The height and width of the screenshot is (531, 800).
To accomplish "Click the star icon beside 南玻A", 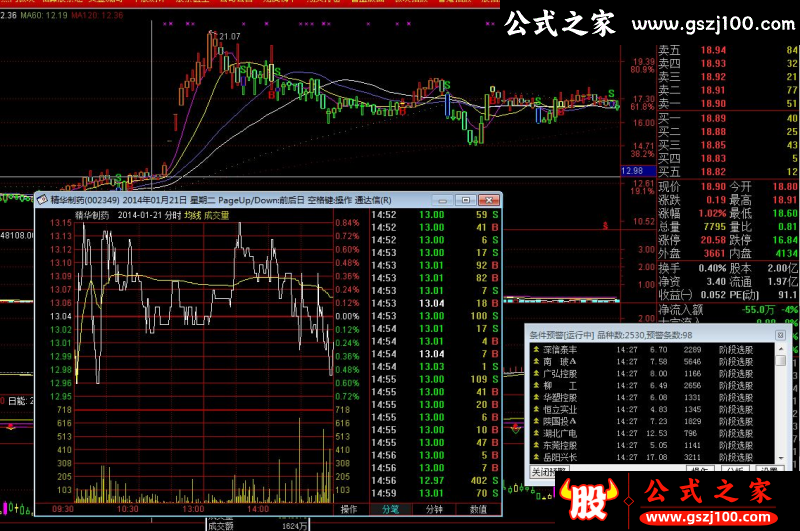I will (x=536, y=361).
